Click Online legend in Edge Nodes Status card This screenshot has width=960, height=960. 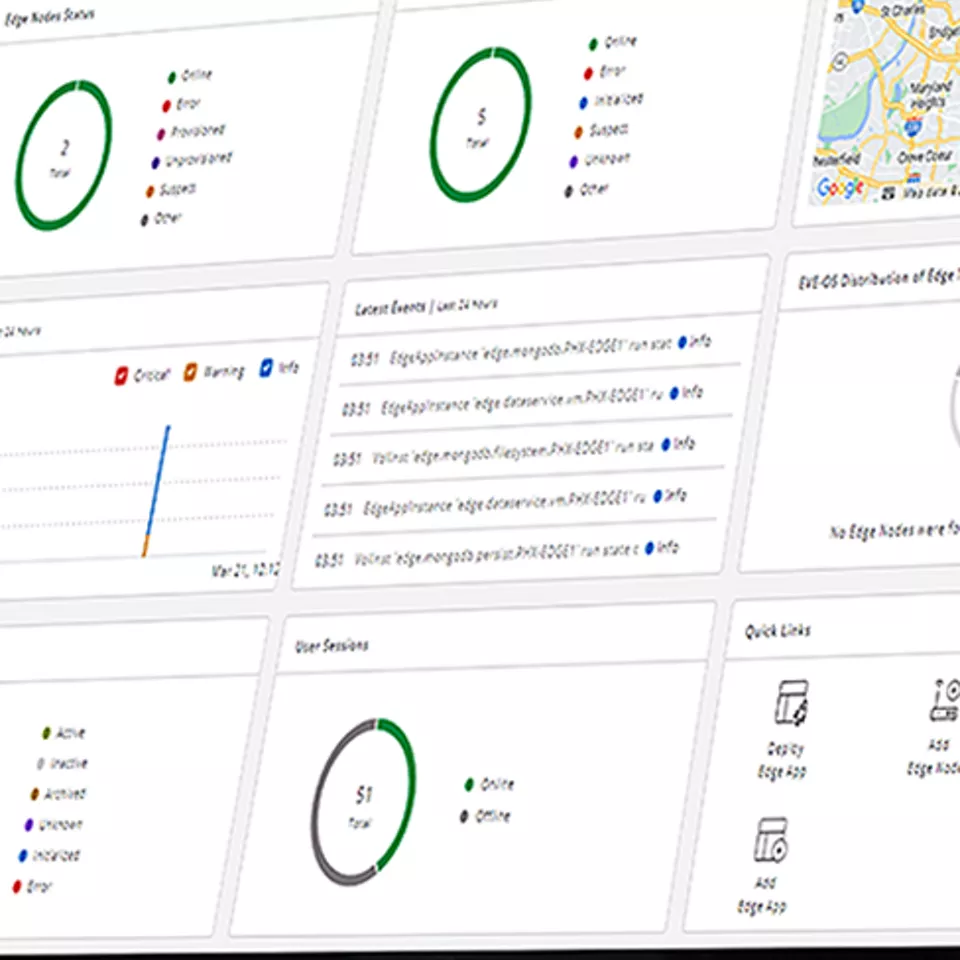tap(190, 76)
